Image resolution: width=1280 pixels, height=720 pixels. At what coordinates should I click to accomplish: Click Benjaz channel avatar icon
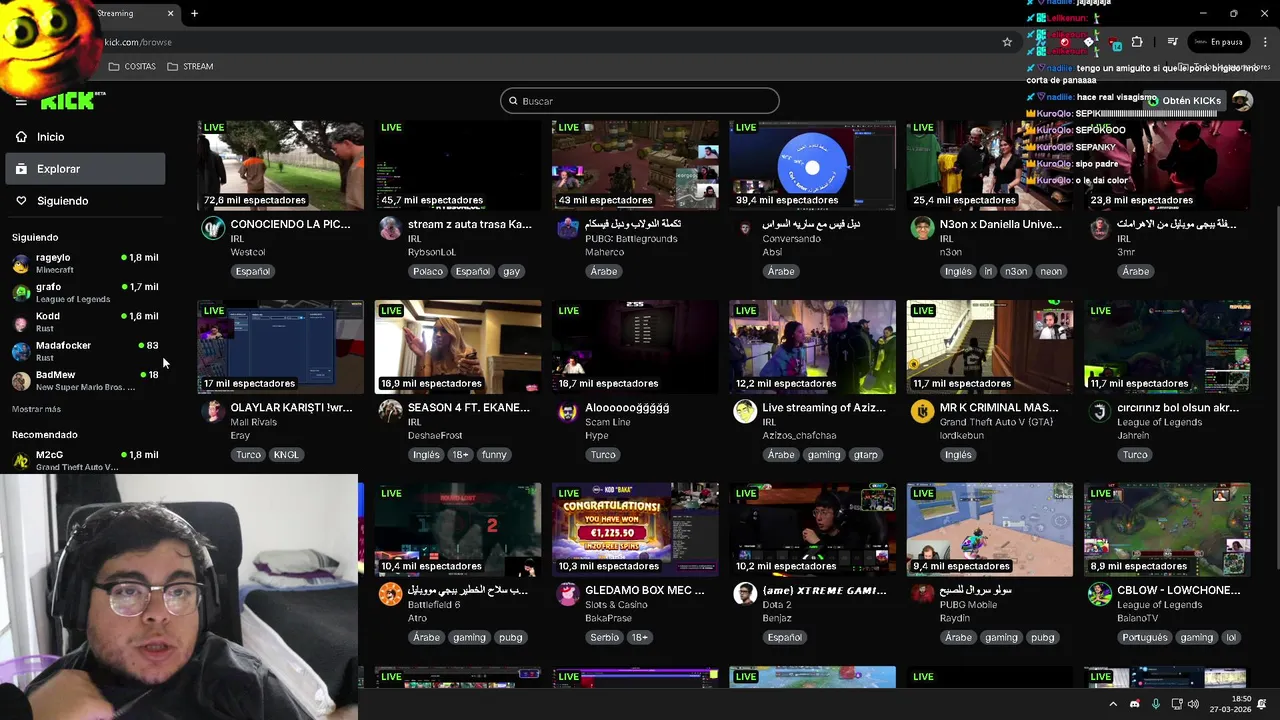click(x=745, y=595)
